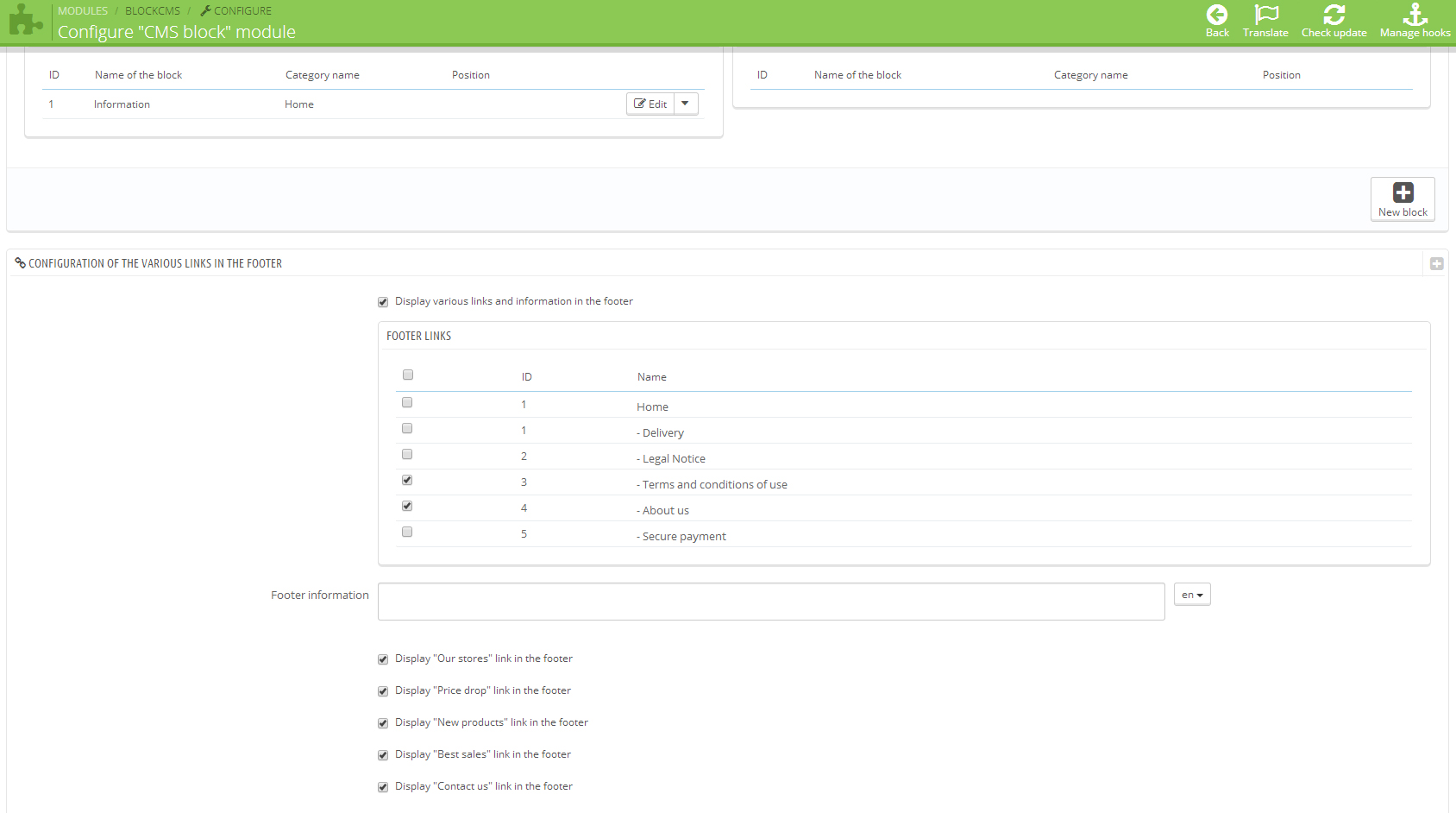
Task: Click the Back arrow icon
Action: [1216, 16]
